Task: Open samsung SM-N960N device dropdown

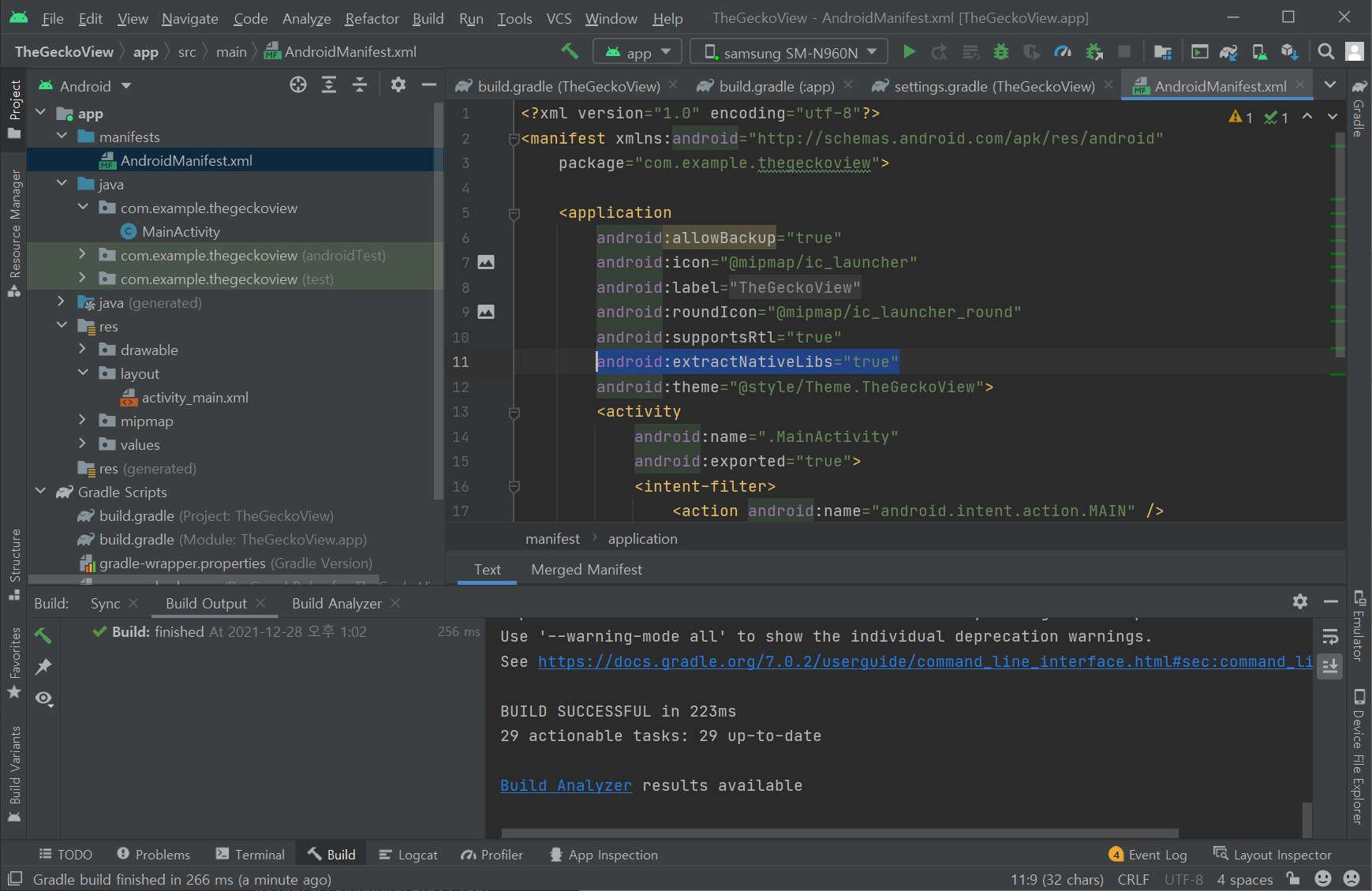Action: tap(789, 52)
